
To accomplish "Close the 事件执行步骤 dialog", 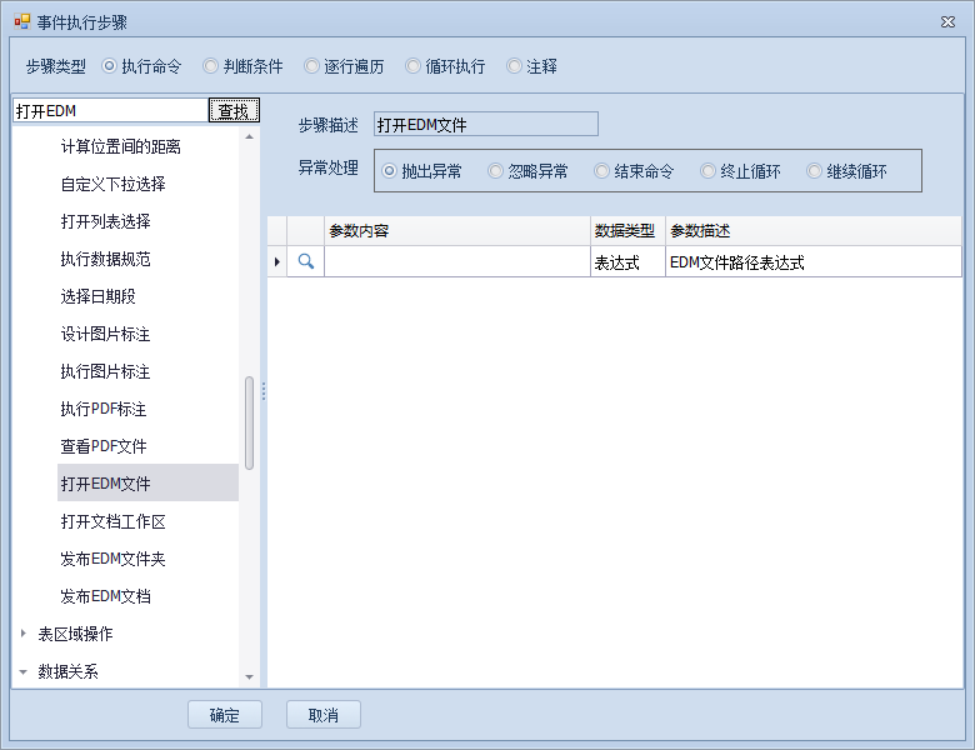I will point(947,22).
